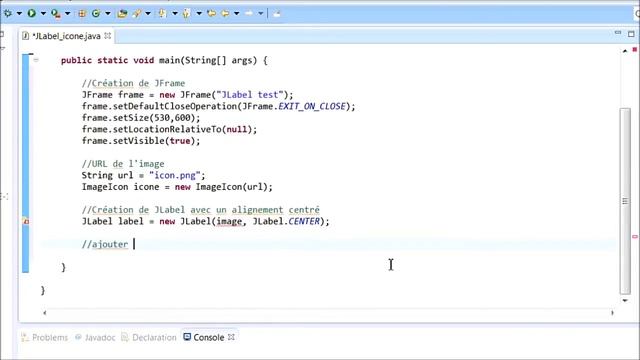Click the horizontal scrollbar right arrow
The image size is (640, 360).
click(612, 313)
